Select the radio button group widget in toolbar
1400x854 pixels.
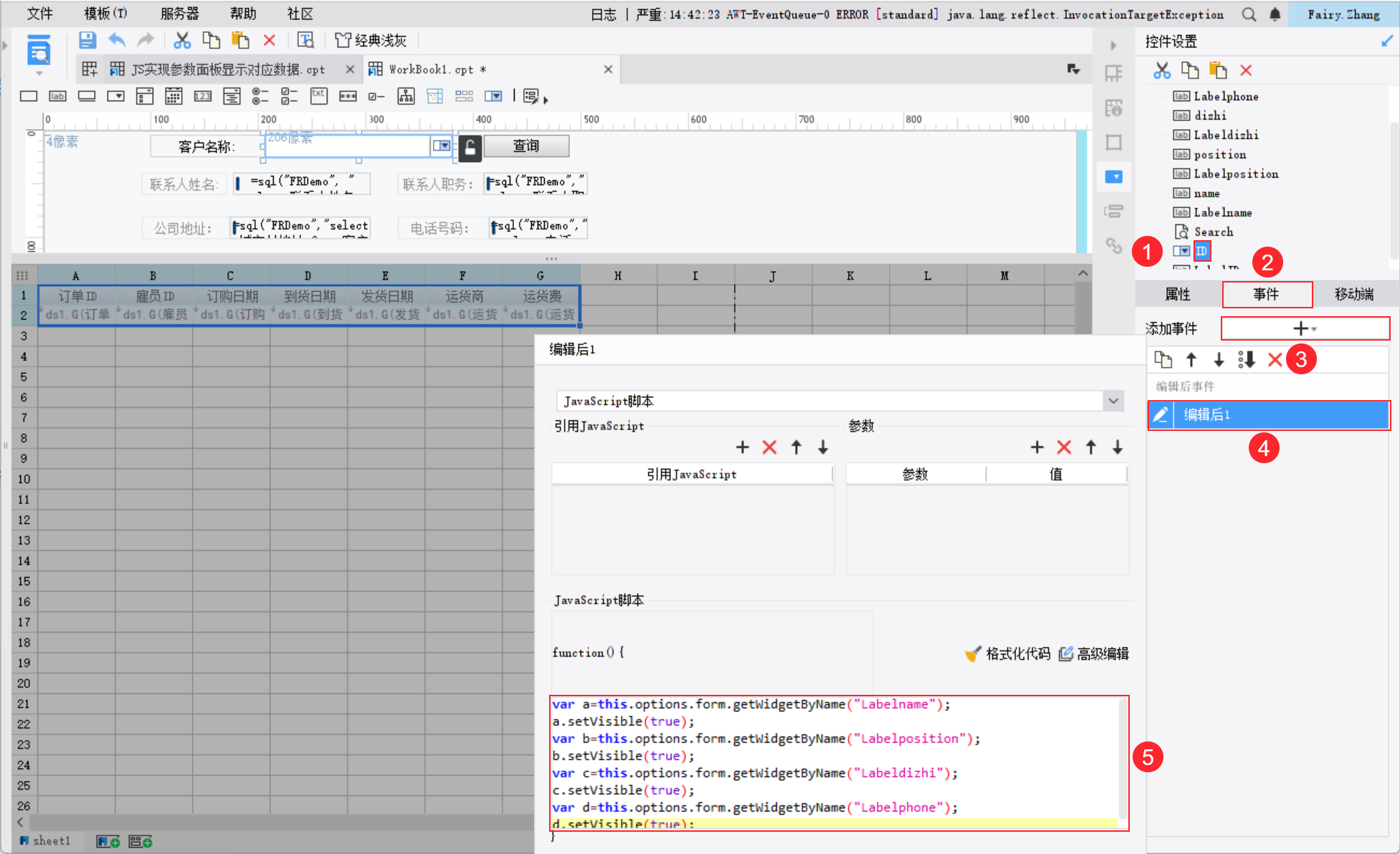click(x=260, y=96)
